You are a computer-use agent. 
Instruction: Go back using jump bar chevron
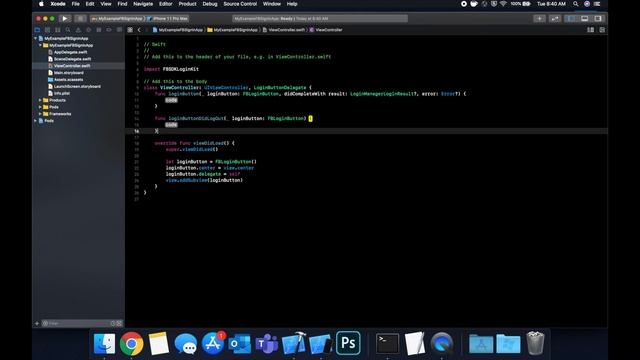point(139,30)
